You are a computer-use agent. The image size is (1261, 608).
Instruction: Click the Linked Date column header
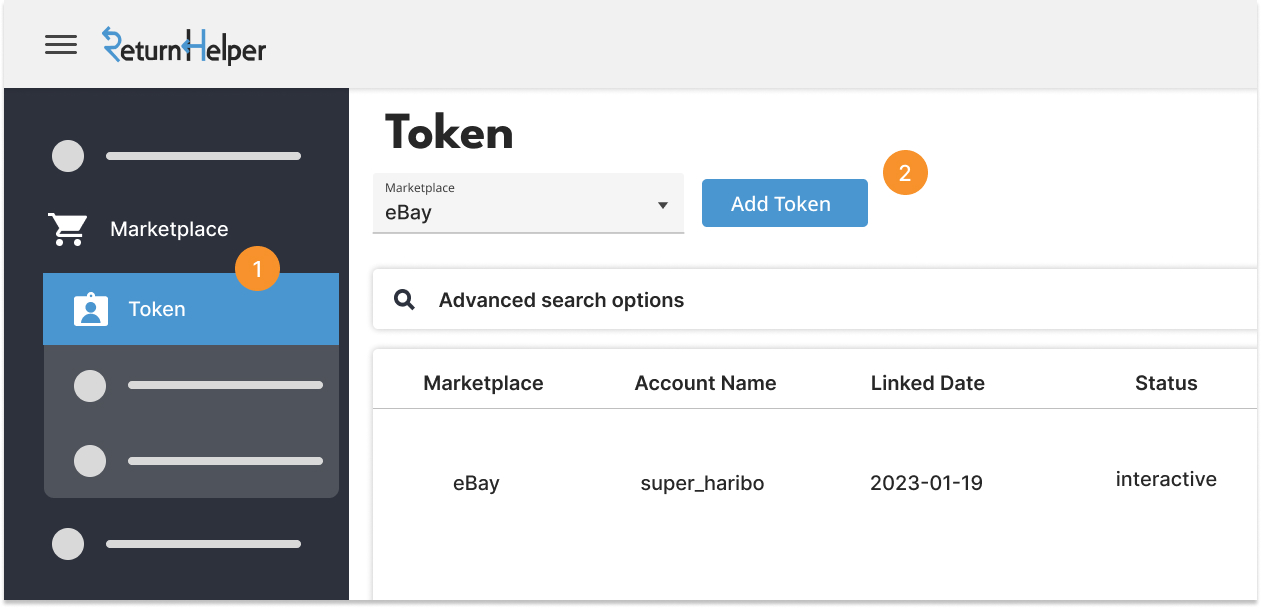[x=927, y=383]
